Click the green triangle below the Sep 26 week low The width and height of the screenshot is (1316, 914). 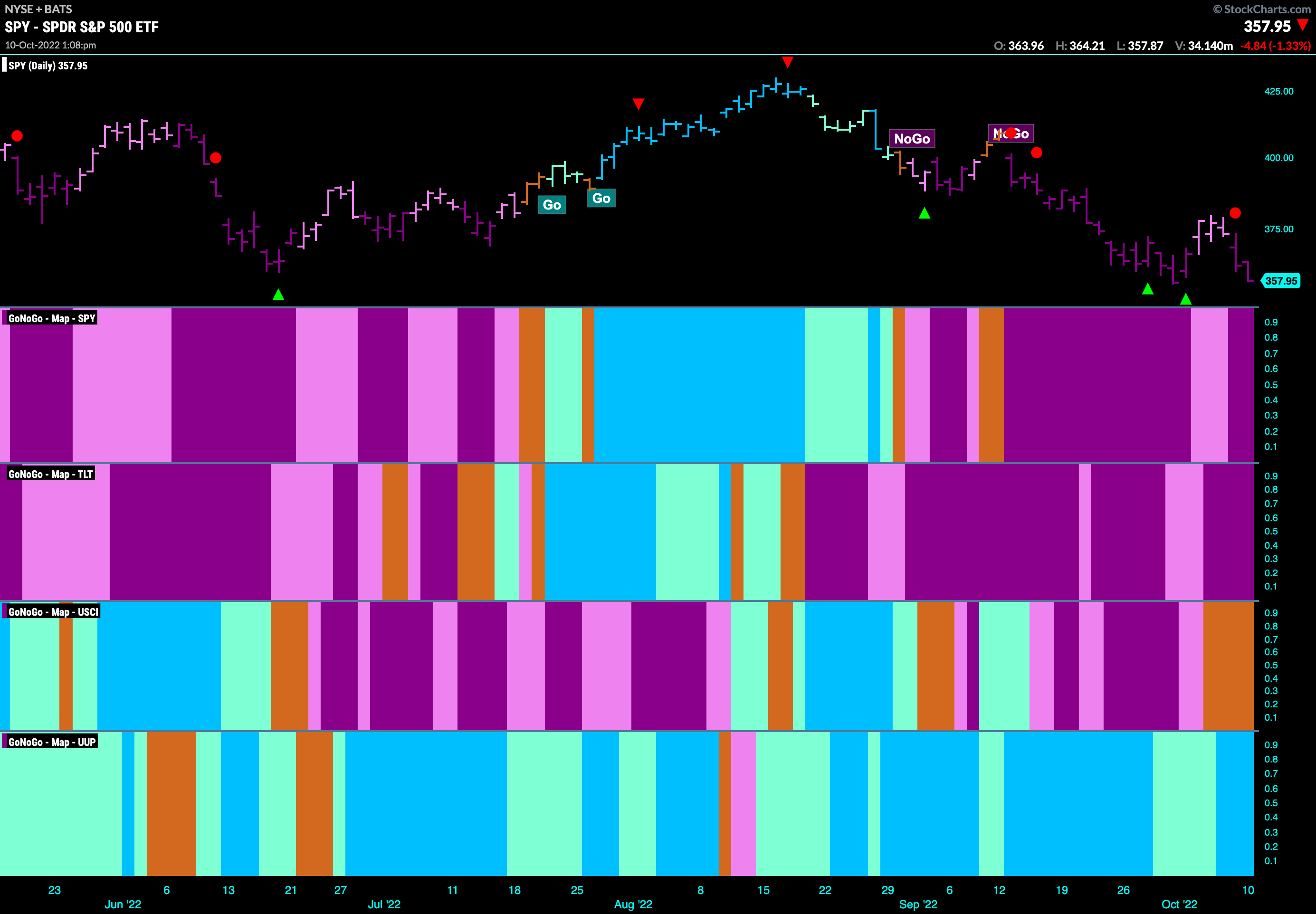click(x=1148, y=289)
